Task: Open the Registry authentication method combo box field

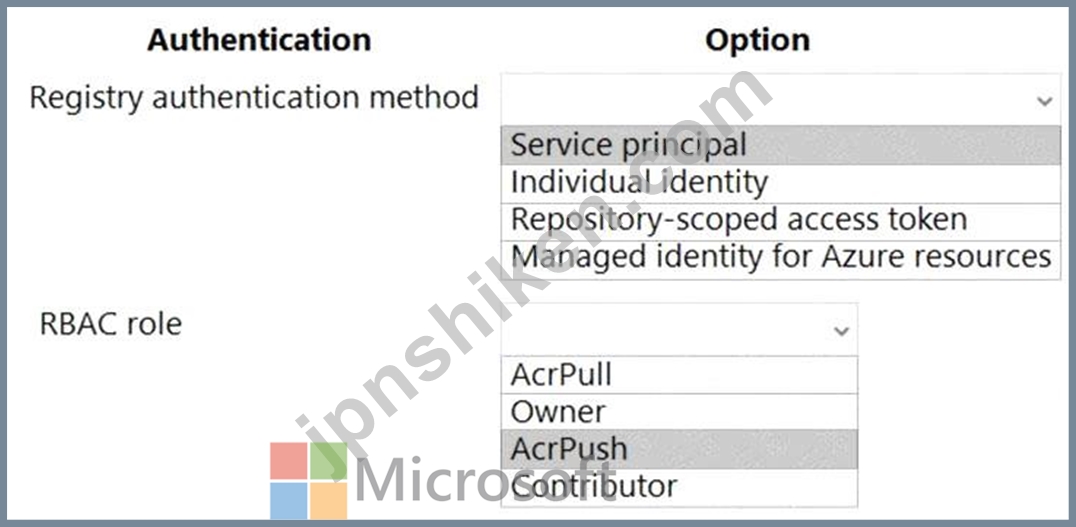Action: click(x=781, y=99)
